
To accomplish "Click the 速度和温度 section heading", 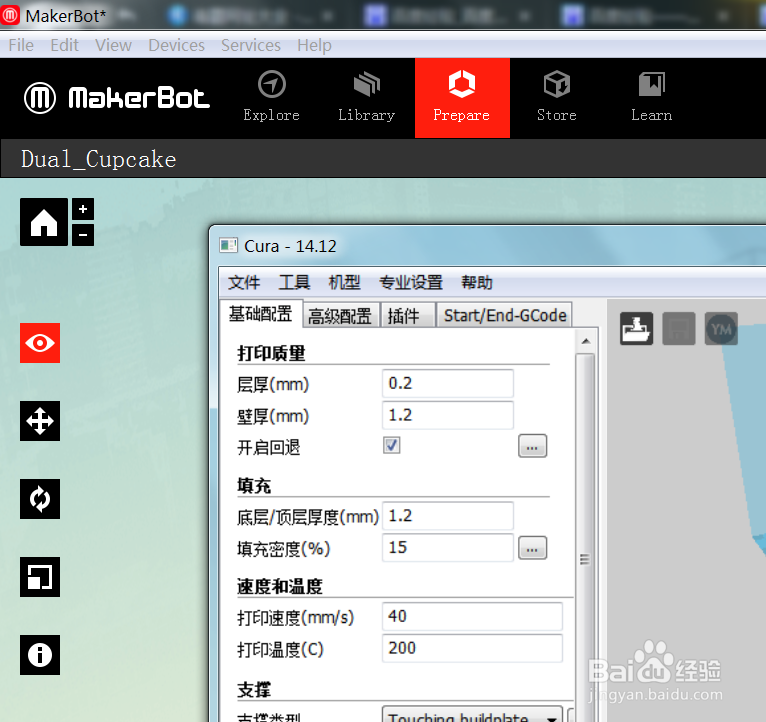I will tap(280, 586).
